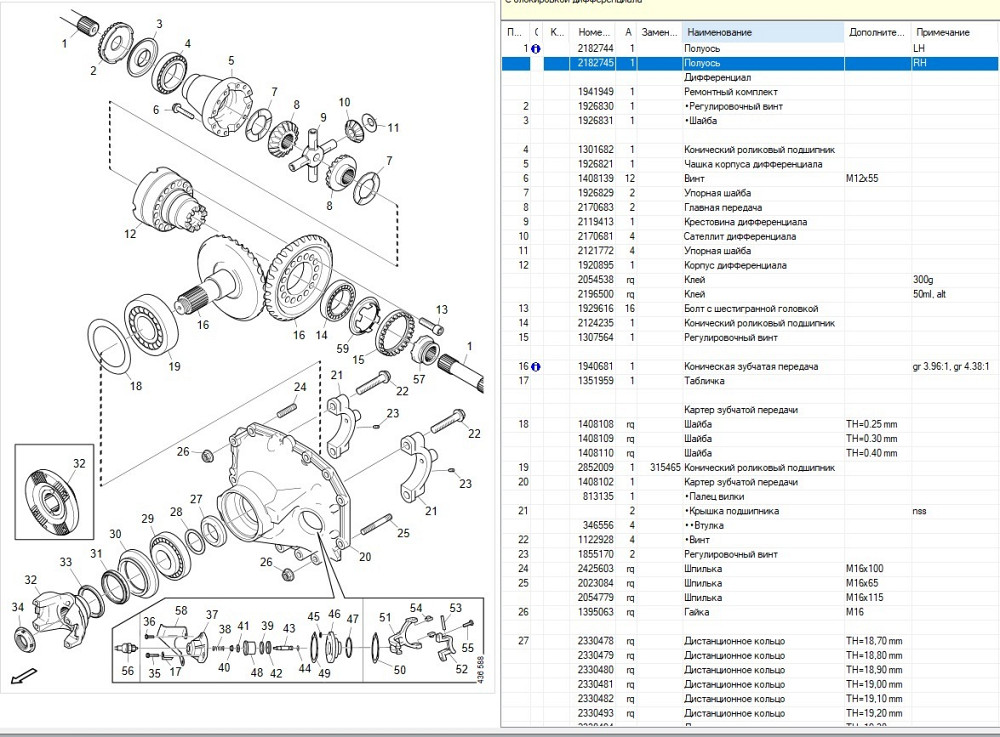Click replacement number 315465 in the bearing row
This screenshot has width=1000, height=737.
click(x=664, y=468)
